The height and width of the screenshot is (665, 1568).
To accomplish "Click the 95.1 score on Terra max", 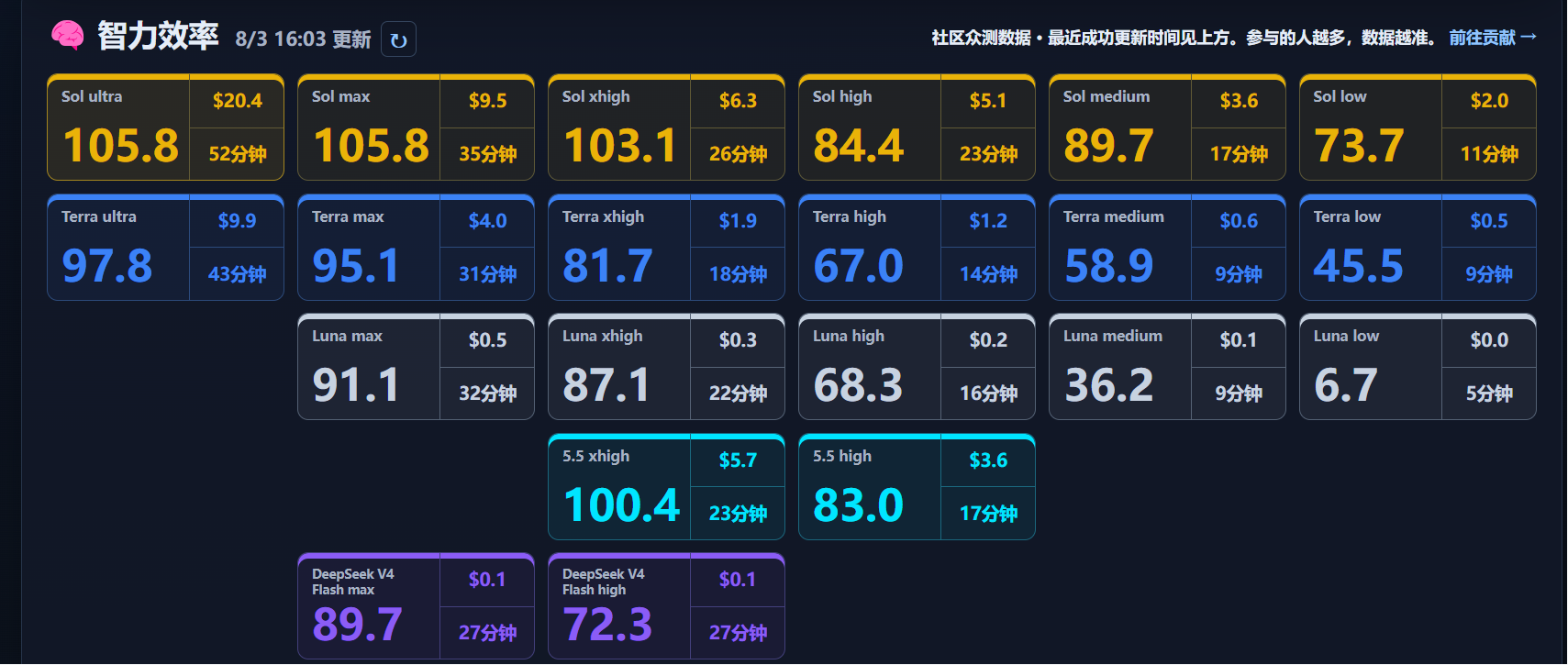I will pyautogui.click(x=356, y=266).
